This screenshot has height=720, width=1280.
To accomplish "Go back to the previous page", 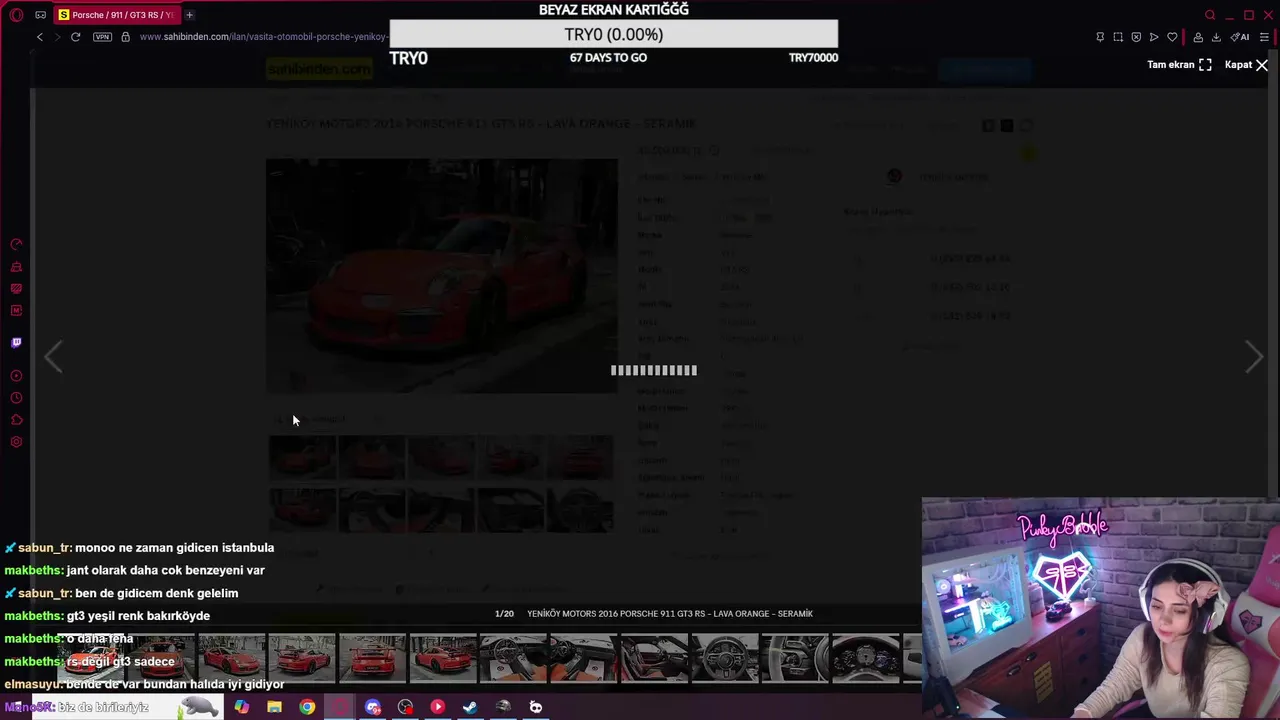I will (40, 37).
